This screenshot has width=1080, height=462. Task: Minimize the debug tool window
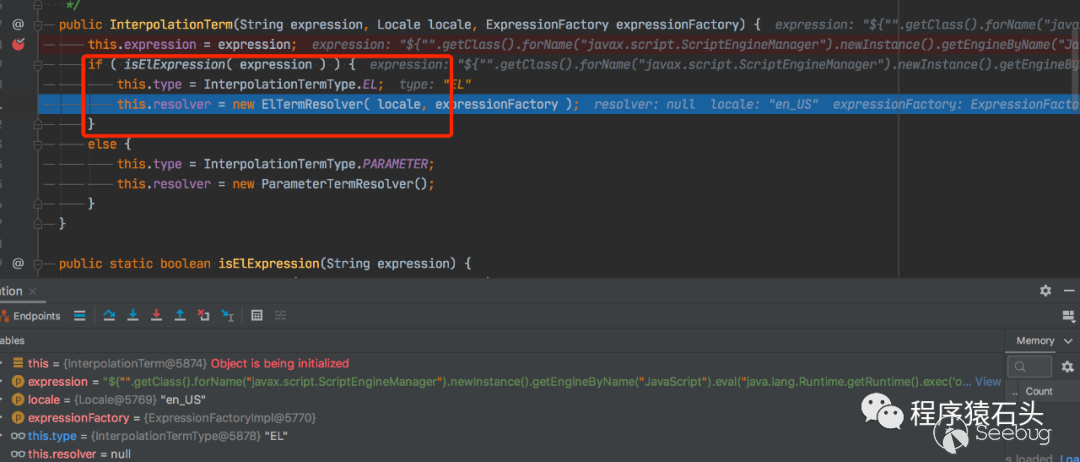[x=1070, y=291]
